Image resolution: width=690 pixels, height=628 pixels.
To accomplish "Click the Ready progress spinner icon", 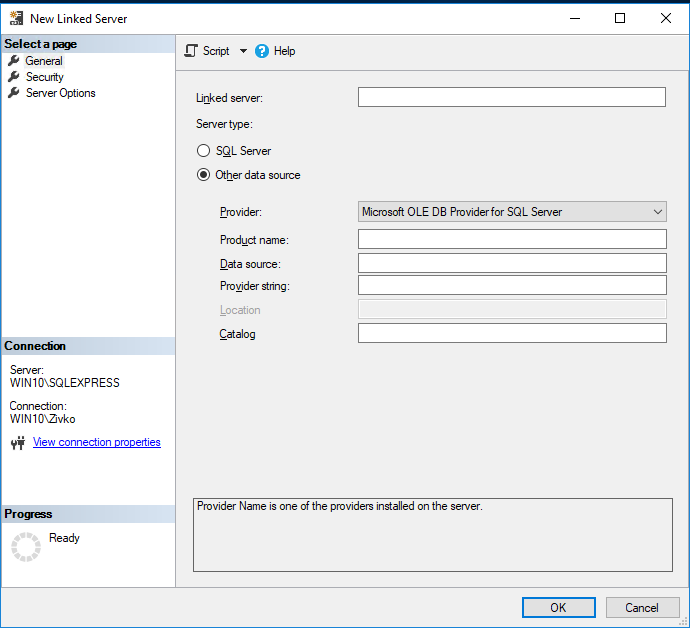I will coord(26,547).
